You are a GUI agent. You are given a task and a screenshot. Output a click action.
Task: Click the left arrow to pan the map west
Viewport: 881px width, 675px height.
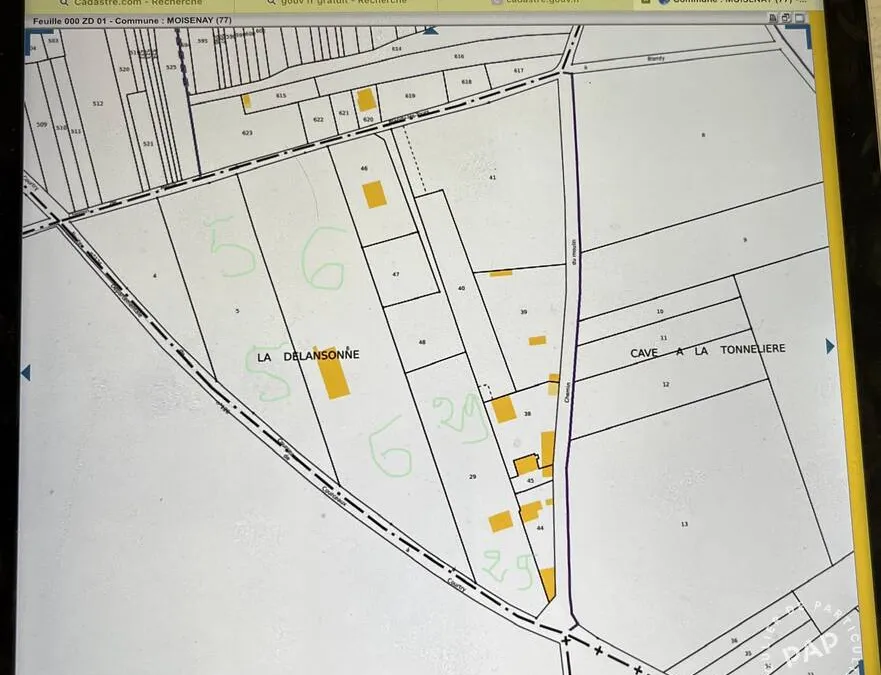[x=25, y=373]
